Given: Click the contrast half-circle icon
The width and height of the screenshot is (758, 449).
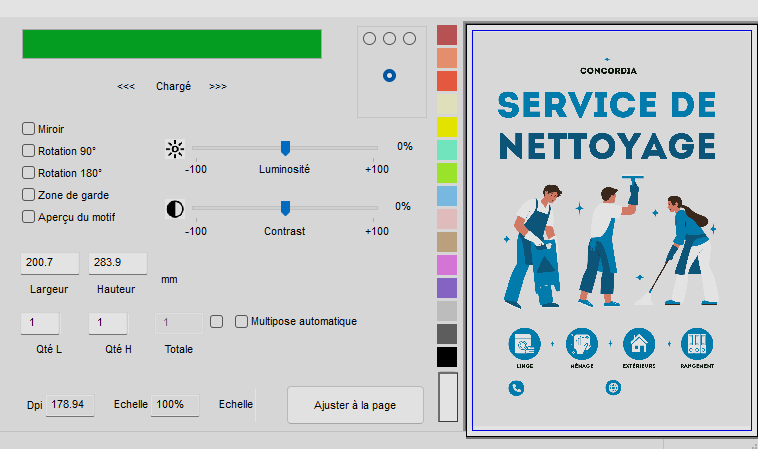Looking at the screenshot, I should 175,209.
